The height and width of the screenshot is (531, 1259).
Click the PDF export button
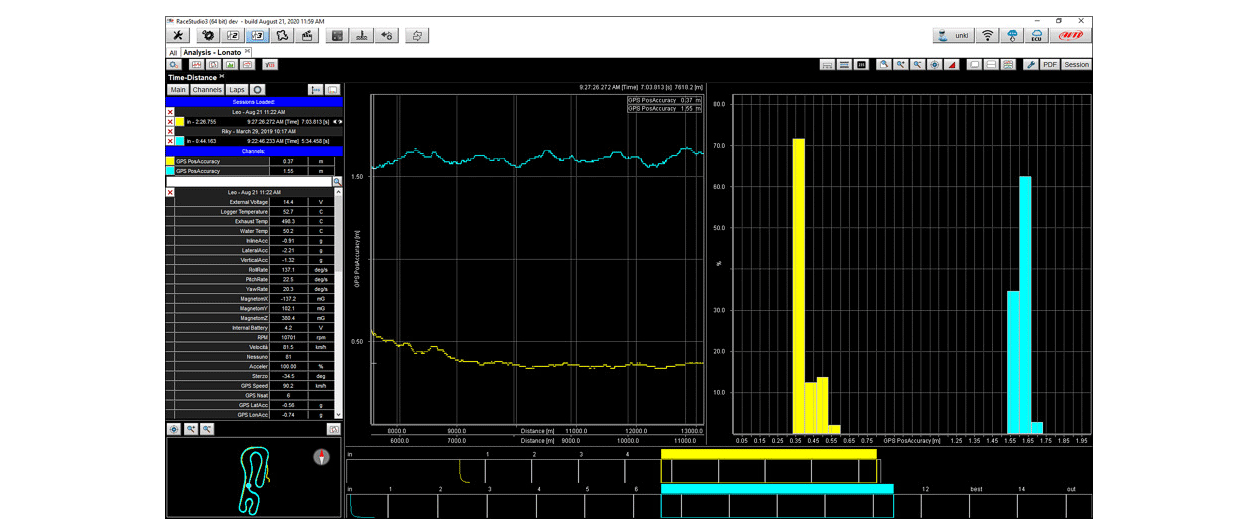pyautogui.click(x=1049, y=65)
